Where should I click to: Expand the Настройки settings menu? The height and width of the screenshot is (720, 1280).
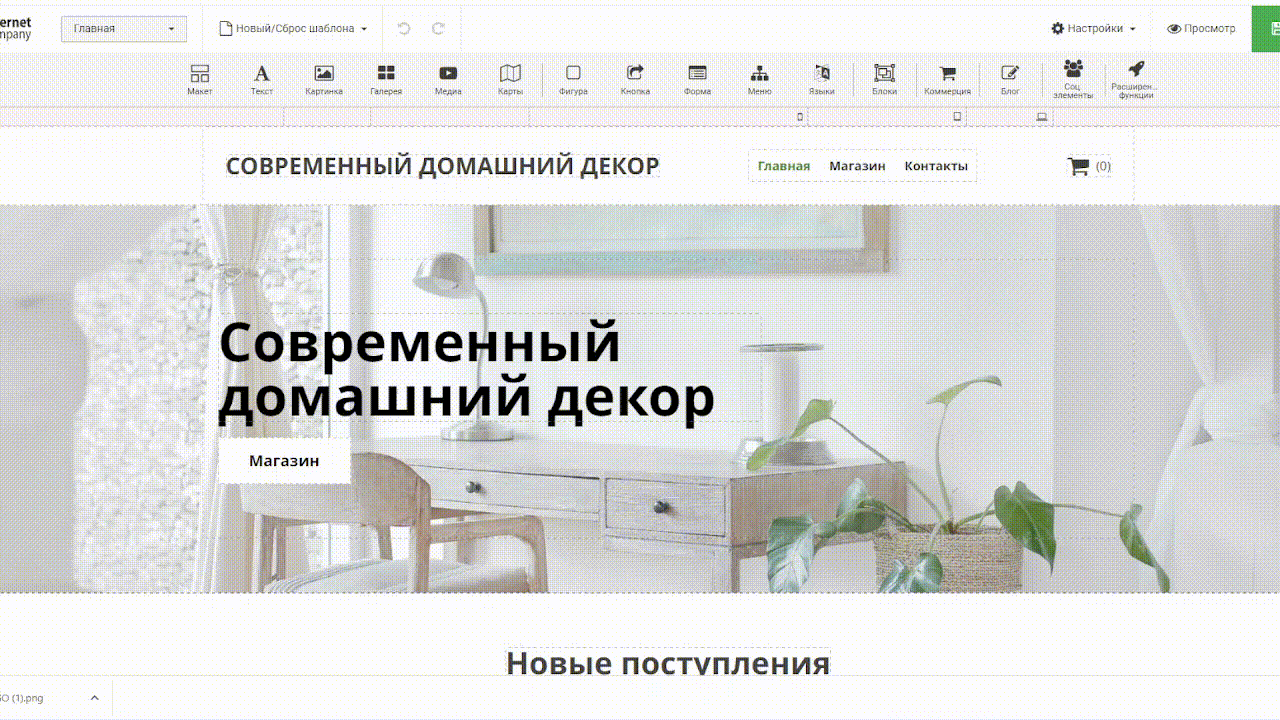(x=1093, y=29)
